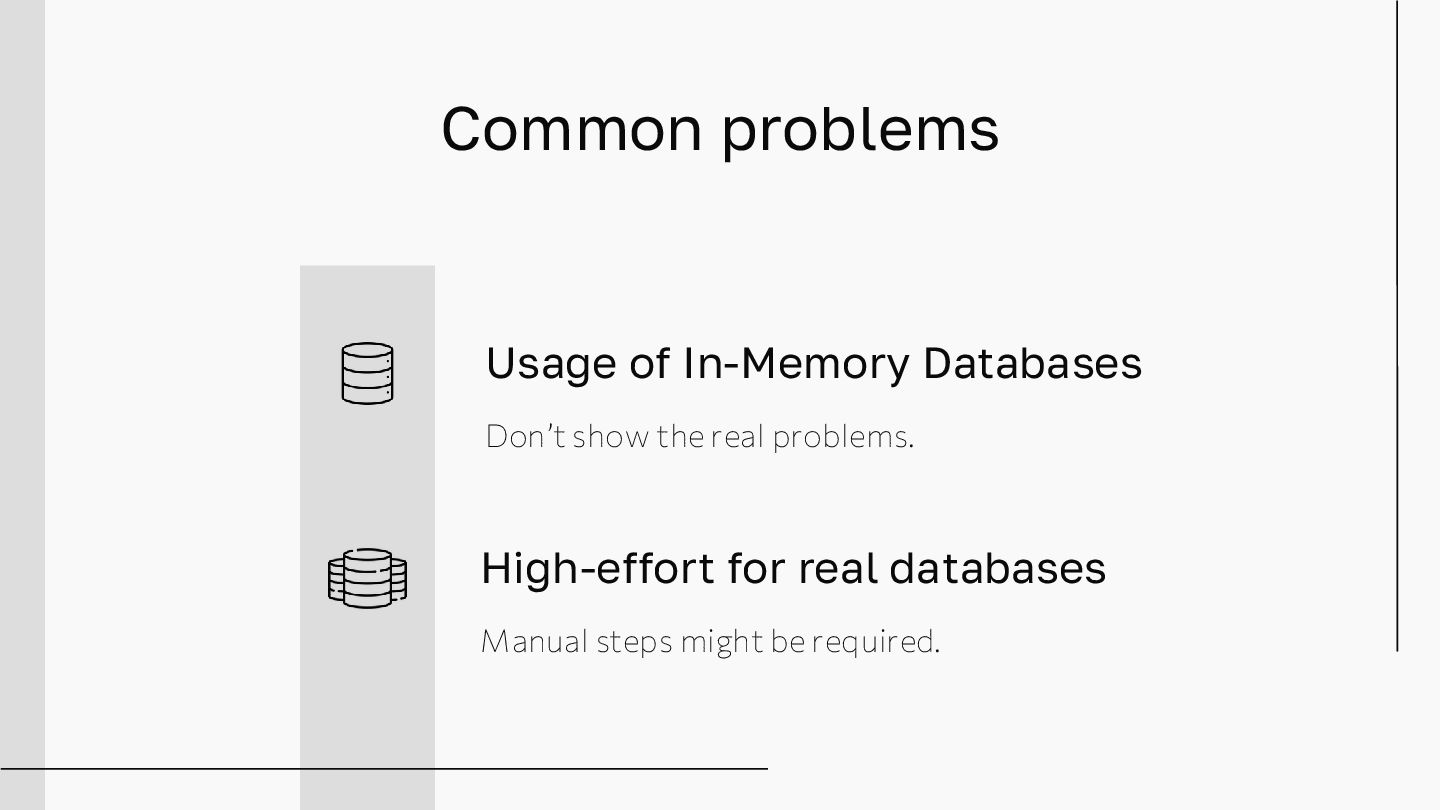The height and width of the screenshot is (810, 1440).
Task: Click the horizontal black line near the bottom
Action: coord(384,768)
